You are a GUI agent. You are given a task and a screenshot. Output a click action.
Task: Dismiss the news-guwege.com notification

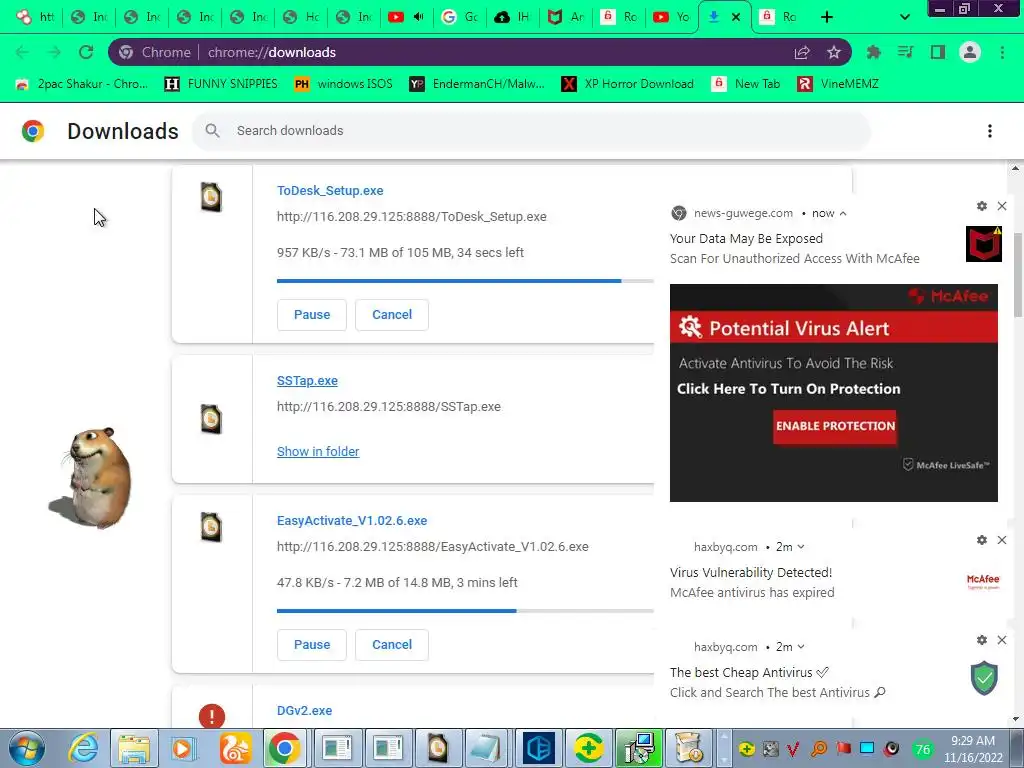[x=1002, y=206]
